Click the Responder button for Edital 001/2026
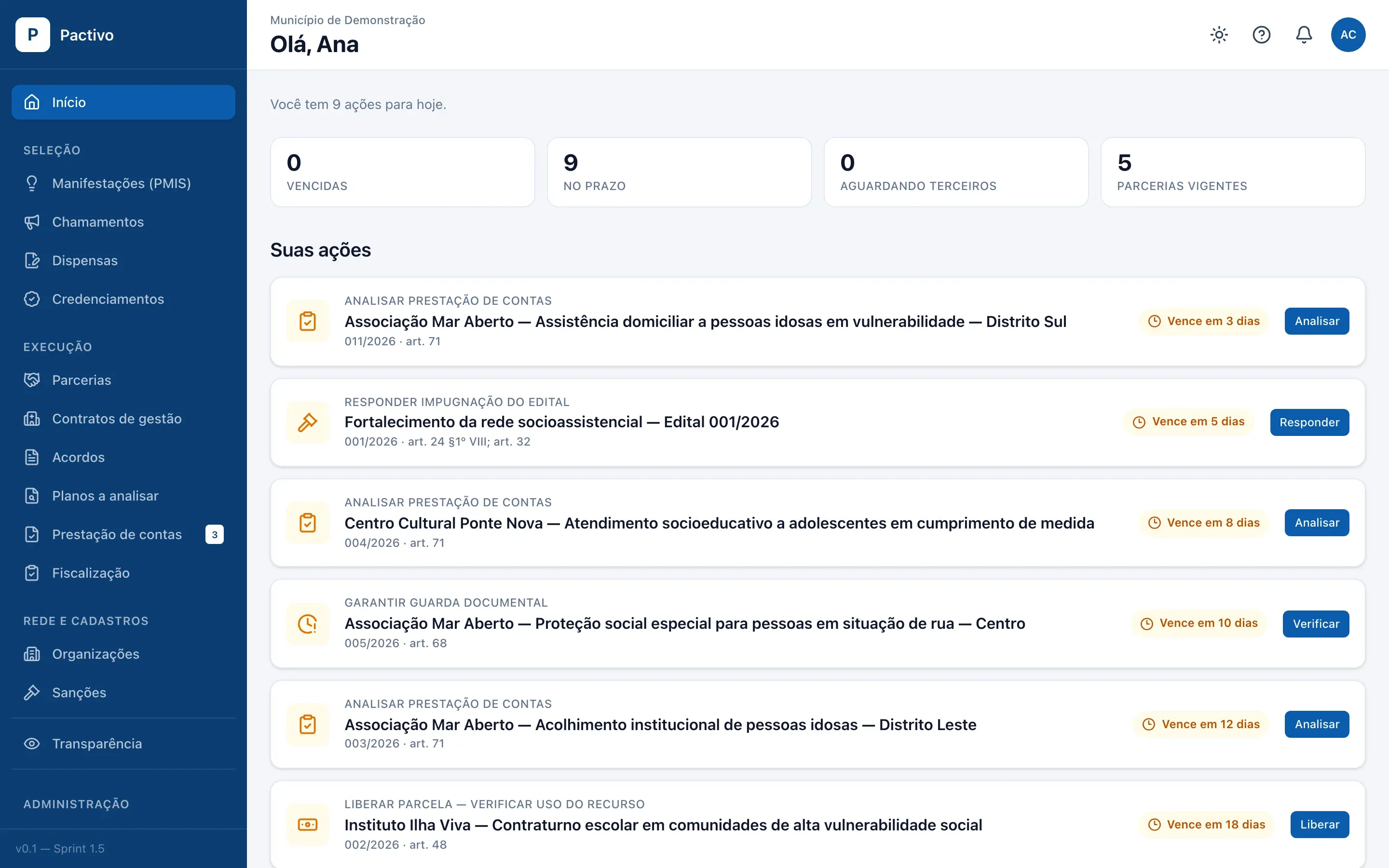 (x=1309, y=422)
